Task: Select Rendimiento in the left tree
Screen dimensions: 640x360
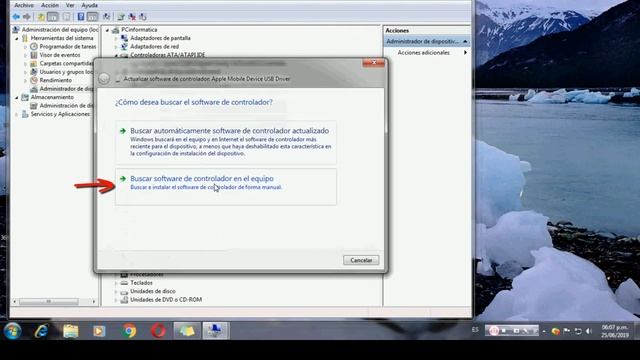Action: point(56,80)
